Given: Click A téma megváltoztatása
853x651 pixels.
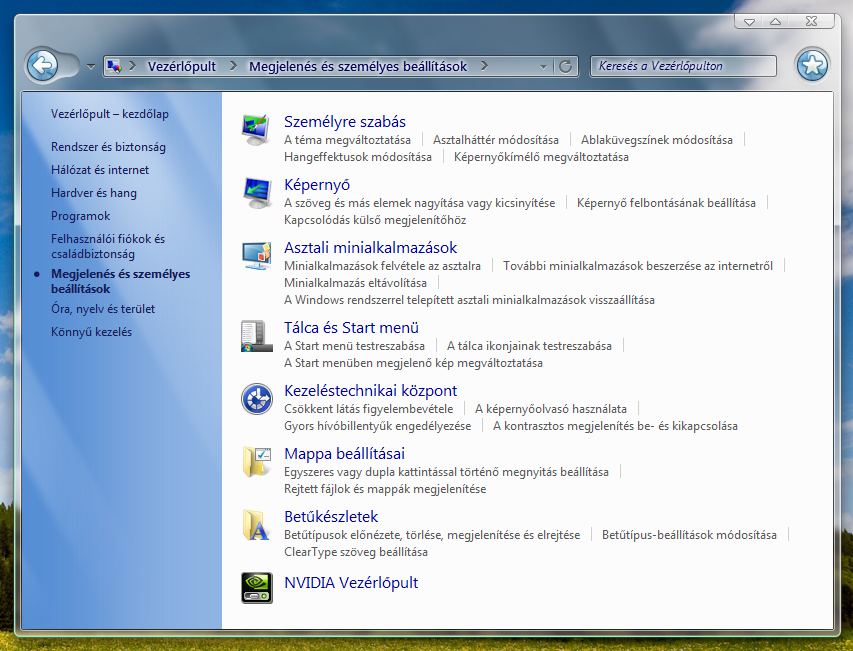Looking at the screenshot, I should point(347,140).
